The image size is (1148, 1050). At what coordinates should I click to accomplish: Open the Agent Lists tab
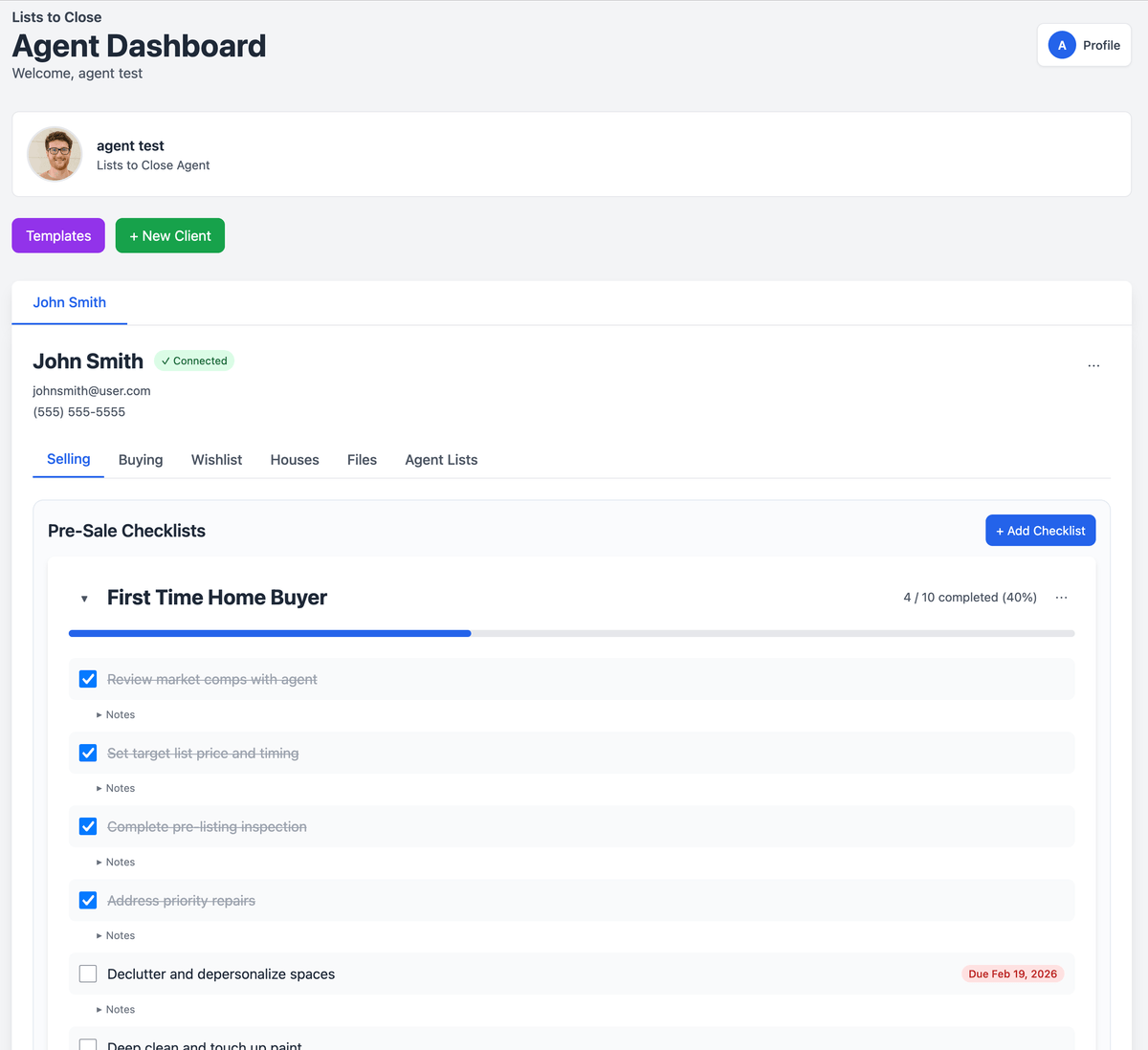[x=441, y=460]
